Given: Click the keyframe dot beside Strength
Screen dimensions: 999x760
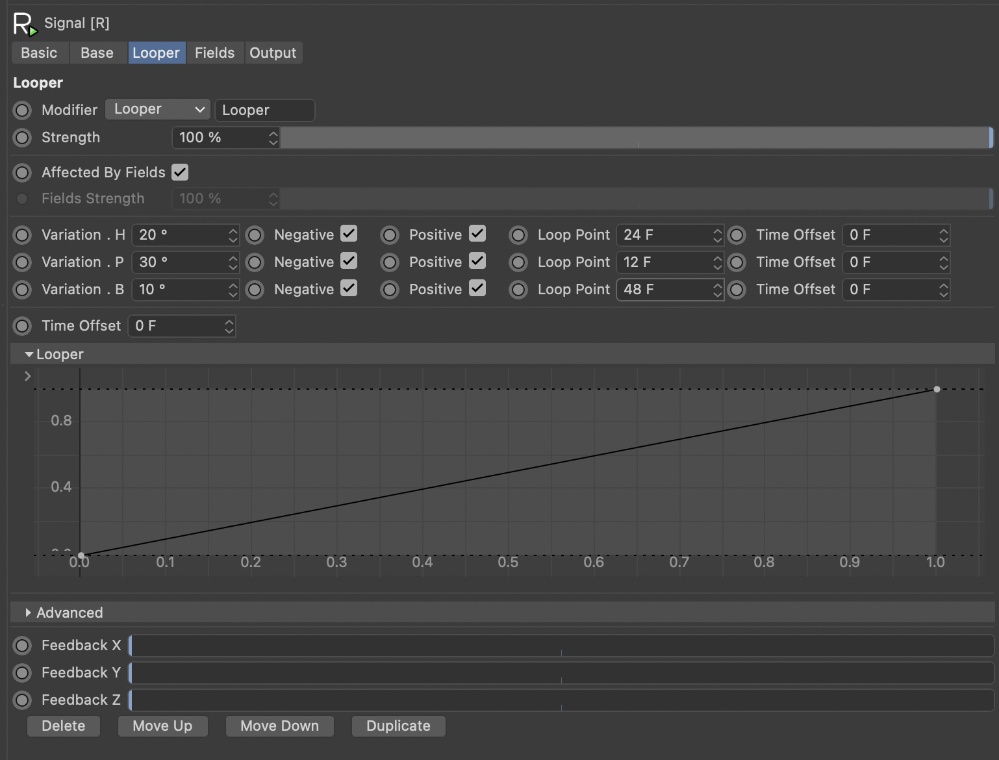Looking at the screenshot, I should tap(22, 137).
